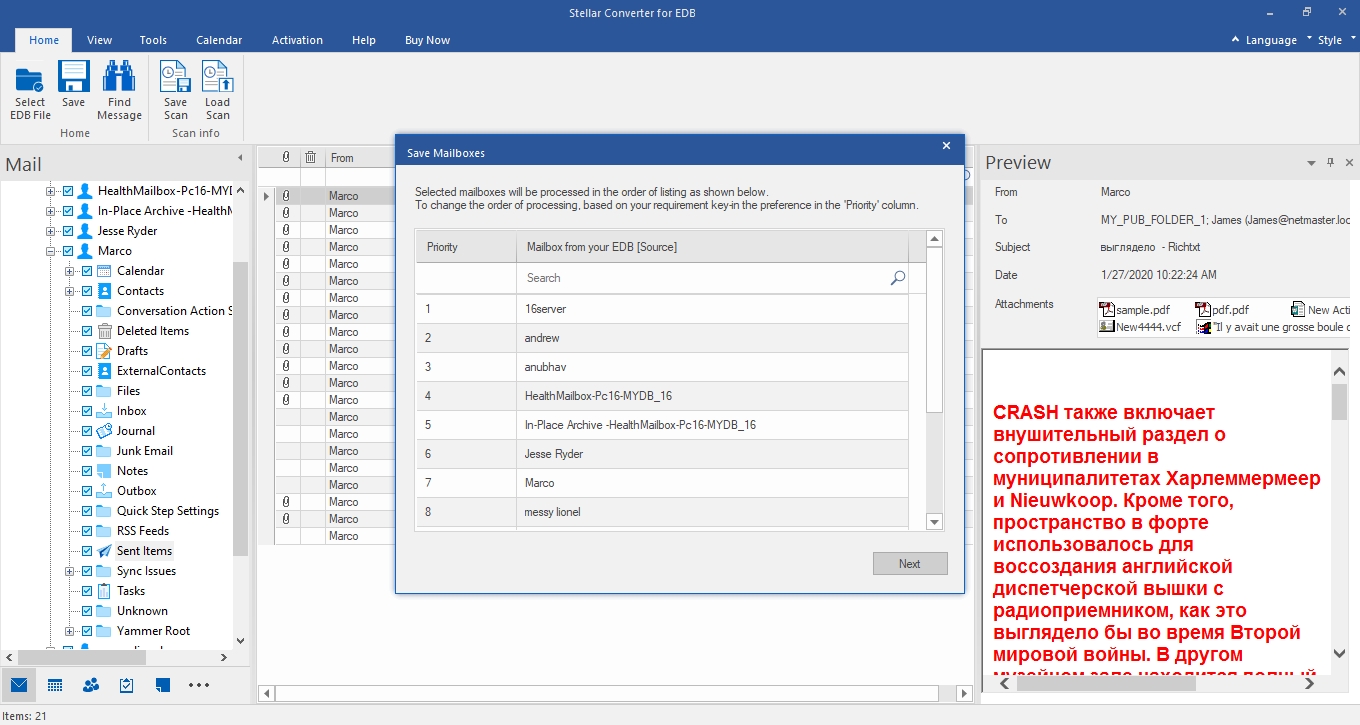Close the Save Mailboxes dialog

click(x=946, y=146)
